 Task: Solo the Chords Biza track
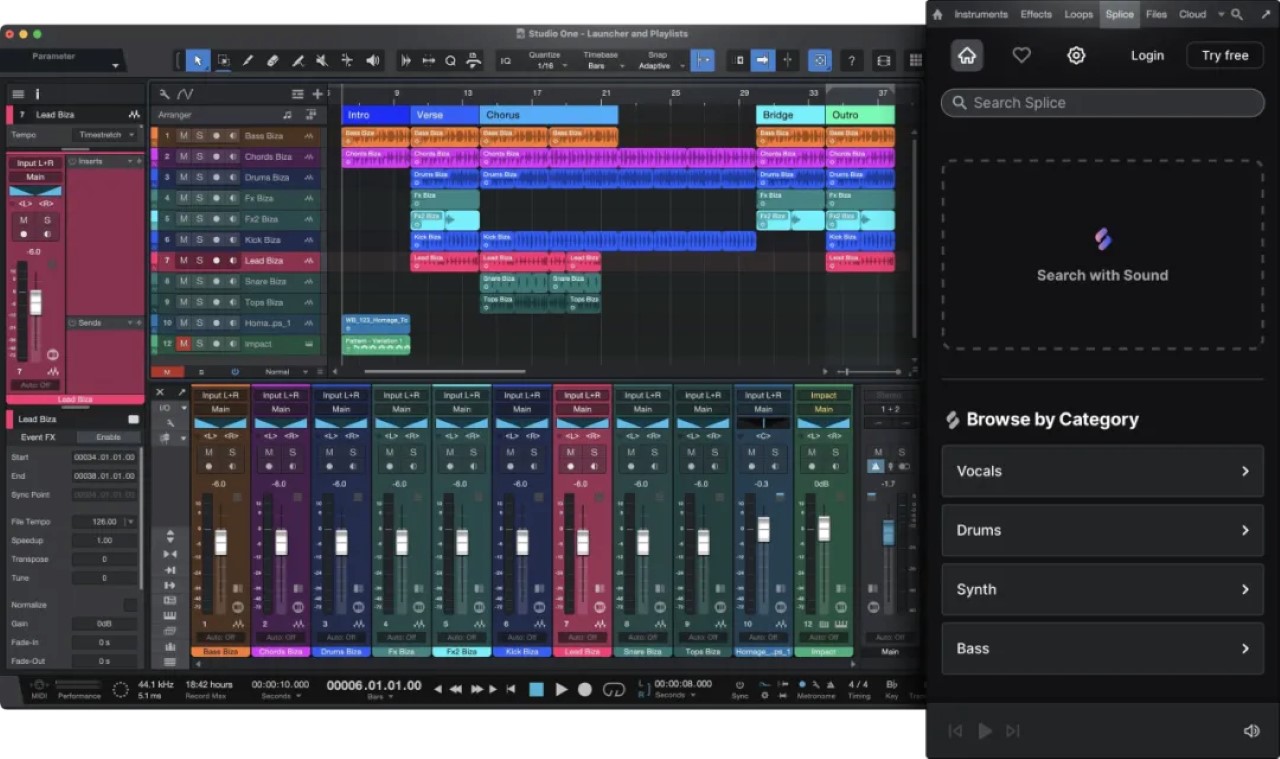(x=199, y=157)
